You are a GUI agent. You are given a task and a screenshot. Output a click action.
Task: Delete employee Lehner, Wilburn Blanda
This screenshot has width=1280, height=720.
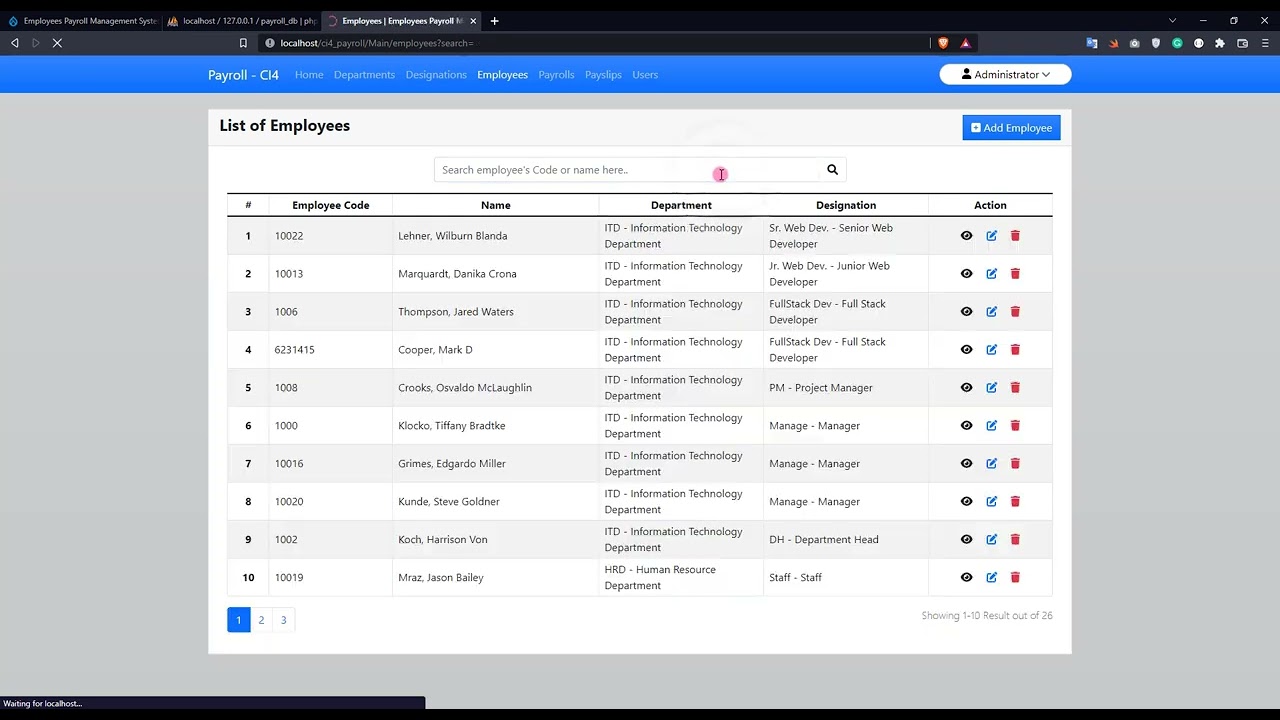pyautogui.click(x=1015, y=236)
